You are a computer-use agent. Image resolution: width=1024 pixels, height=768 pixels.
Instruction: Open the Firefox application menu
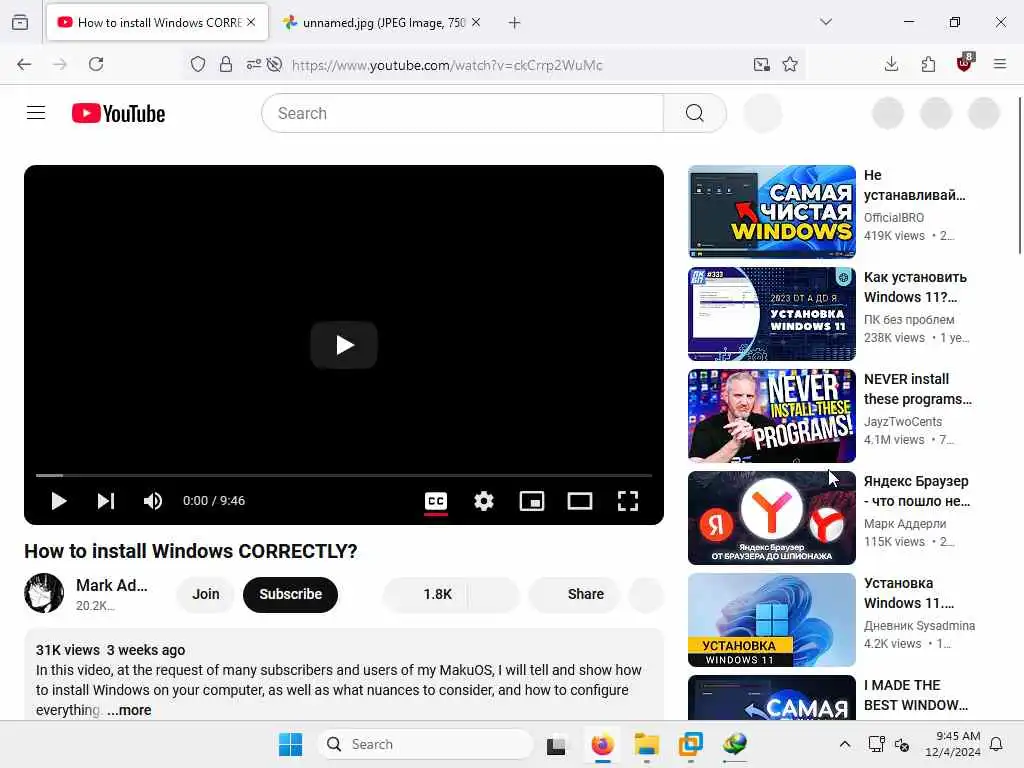[x=1000, y=64]
